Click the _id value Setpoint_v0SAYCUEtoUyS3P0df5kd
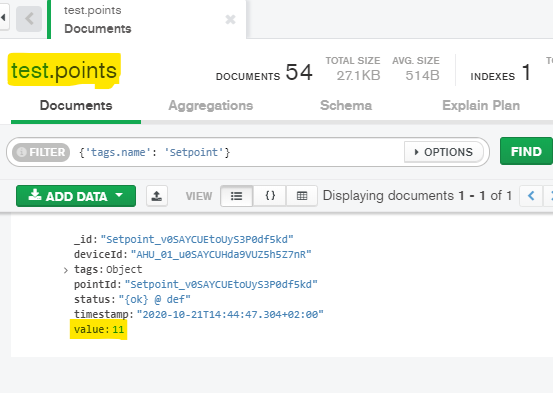Screen dimensions: 553x393 tap(197, 239)
